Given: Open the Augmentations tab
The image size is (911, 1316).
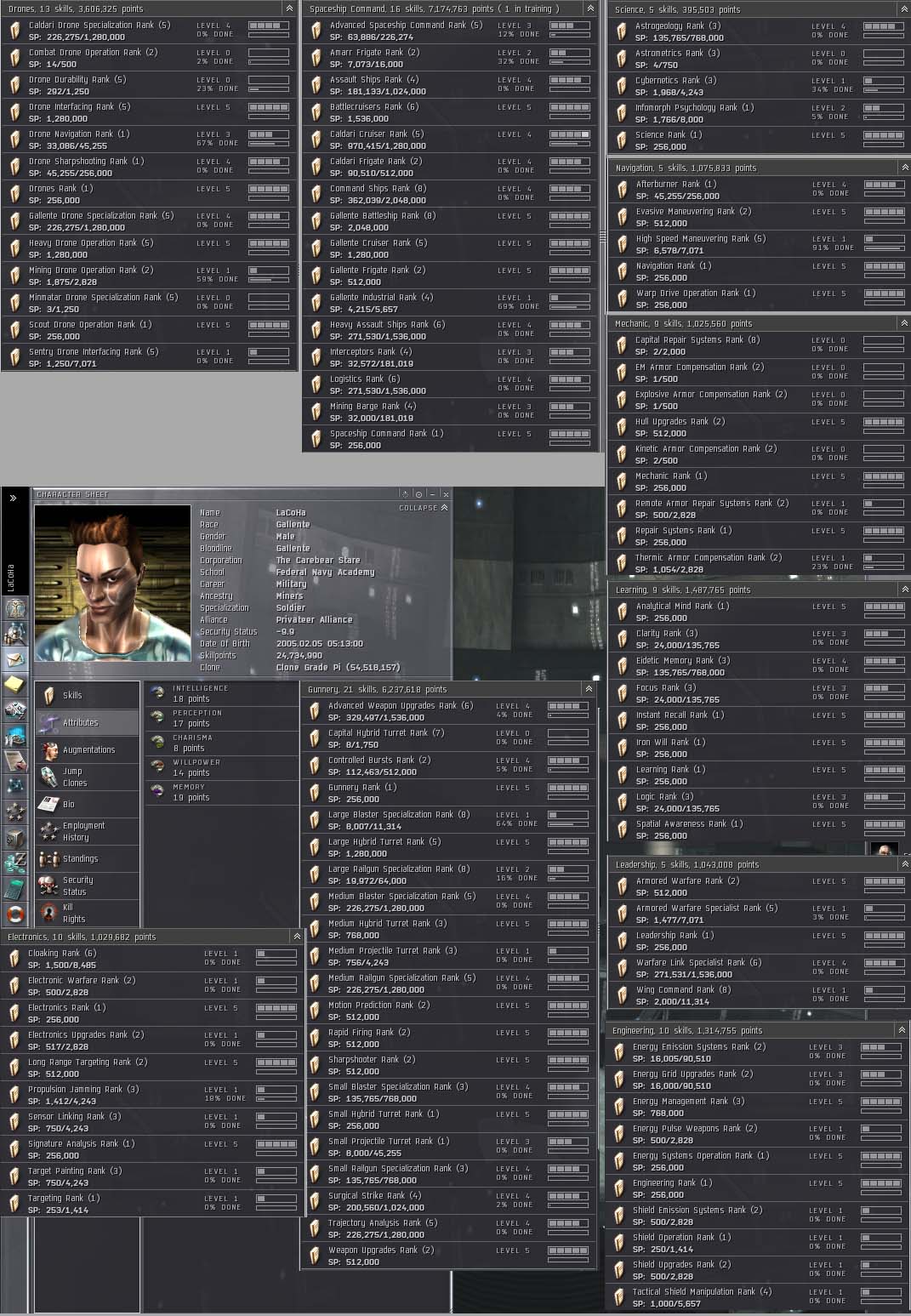Looking at the screenshot, I should coord(87,749).
